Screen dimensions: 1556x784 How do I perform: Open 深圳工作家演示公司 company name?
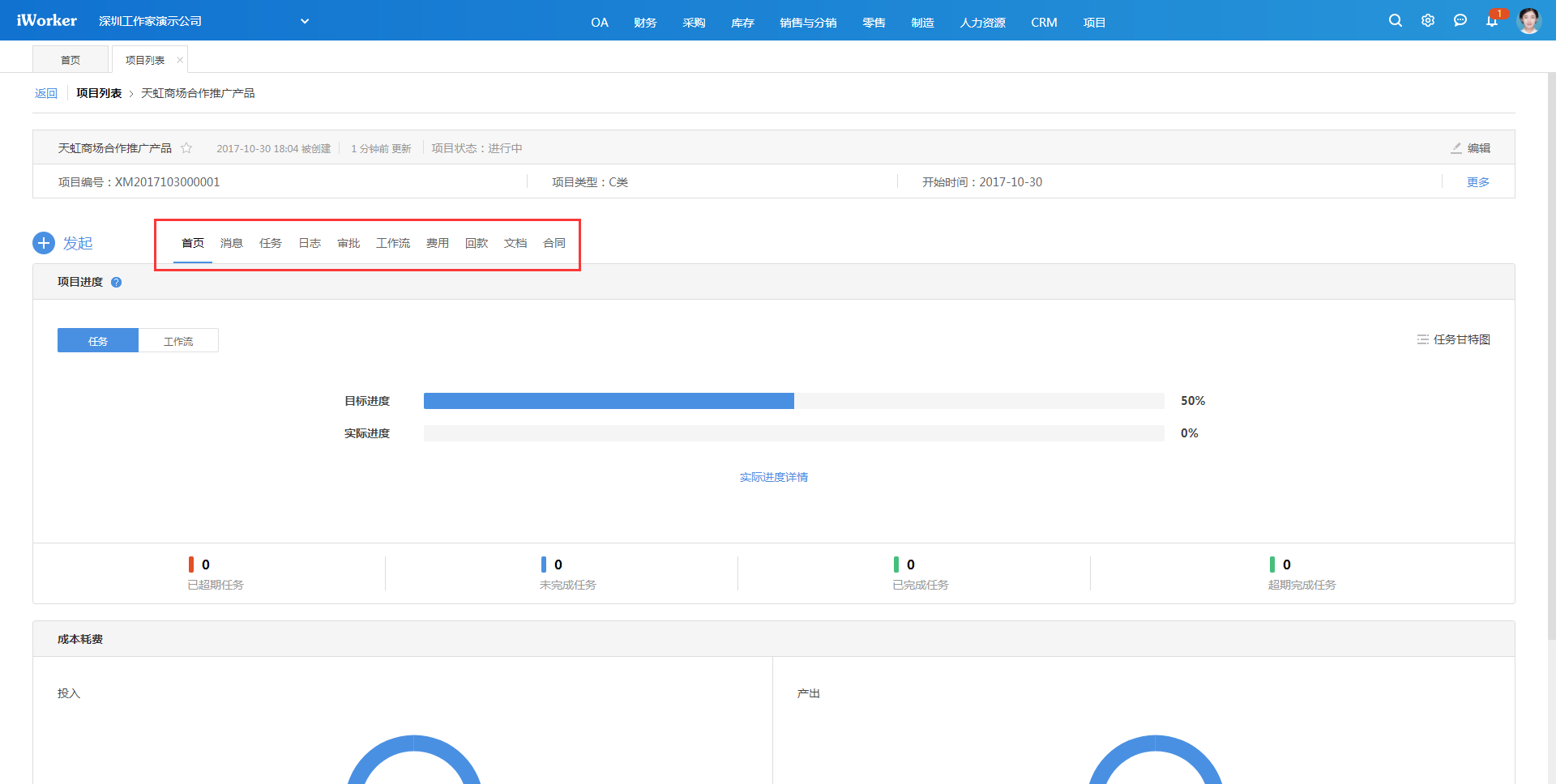click(150, 21)
